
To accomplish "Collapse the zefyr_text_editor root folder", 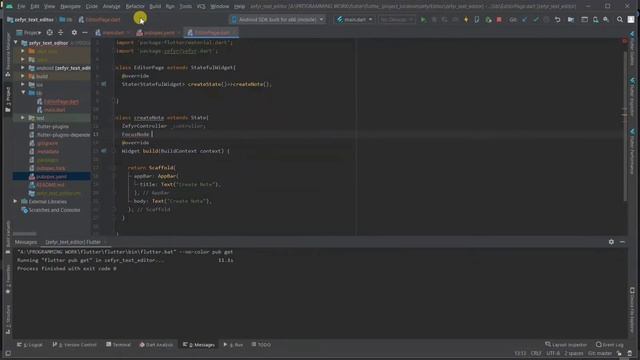I will pos(16,42).
